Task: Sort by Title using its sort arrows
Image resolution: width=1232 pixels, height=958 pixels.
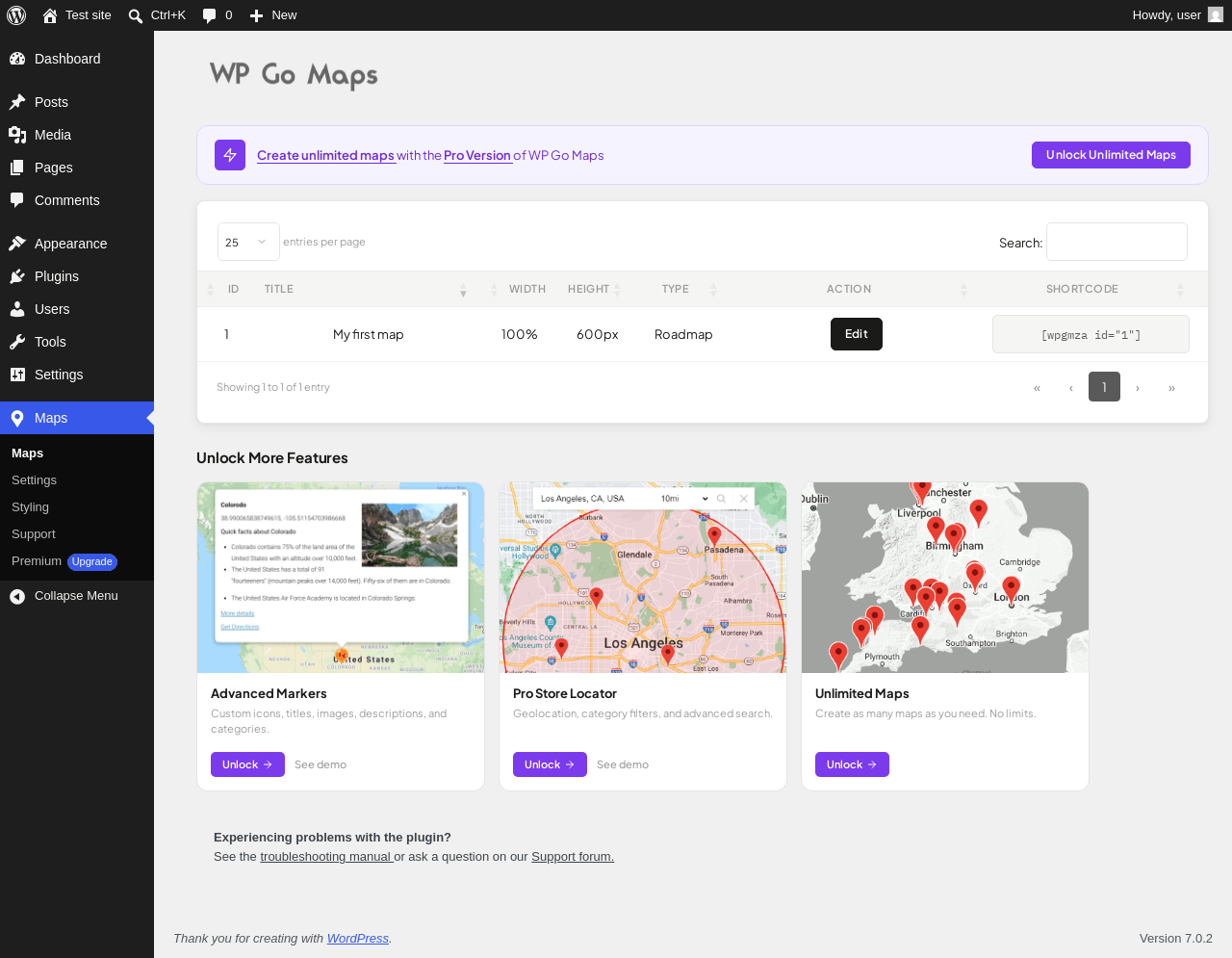Action: click(463, 289)
